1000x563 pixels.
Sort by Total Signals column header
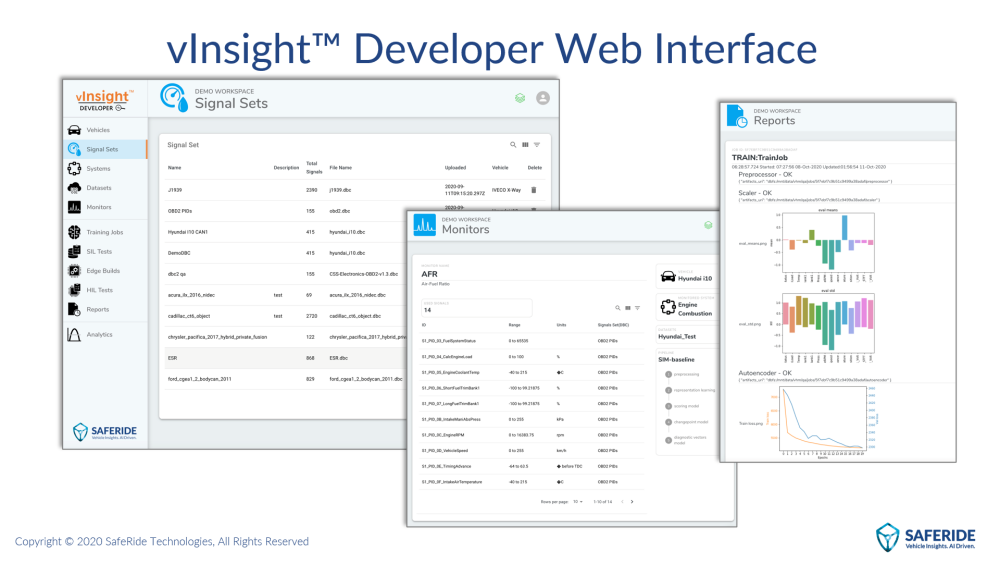click(314, 168)
